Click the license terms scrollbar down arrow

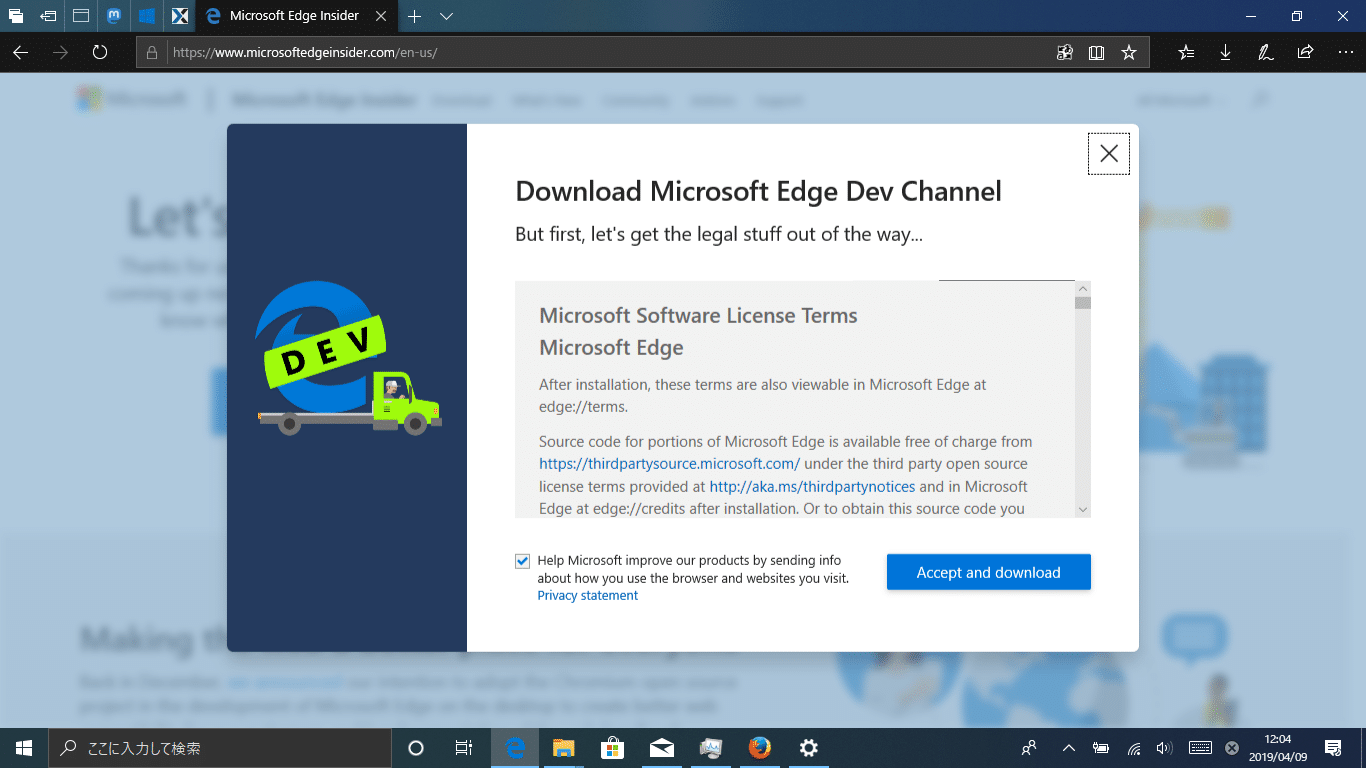[1083, 509]
